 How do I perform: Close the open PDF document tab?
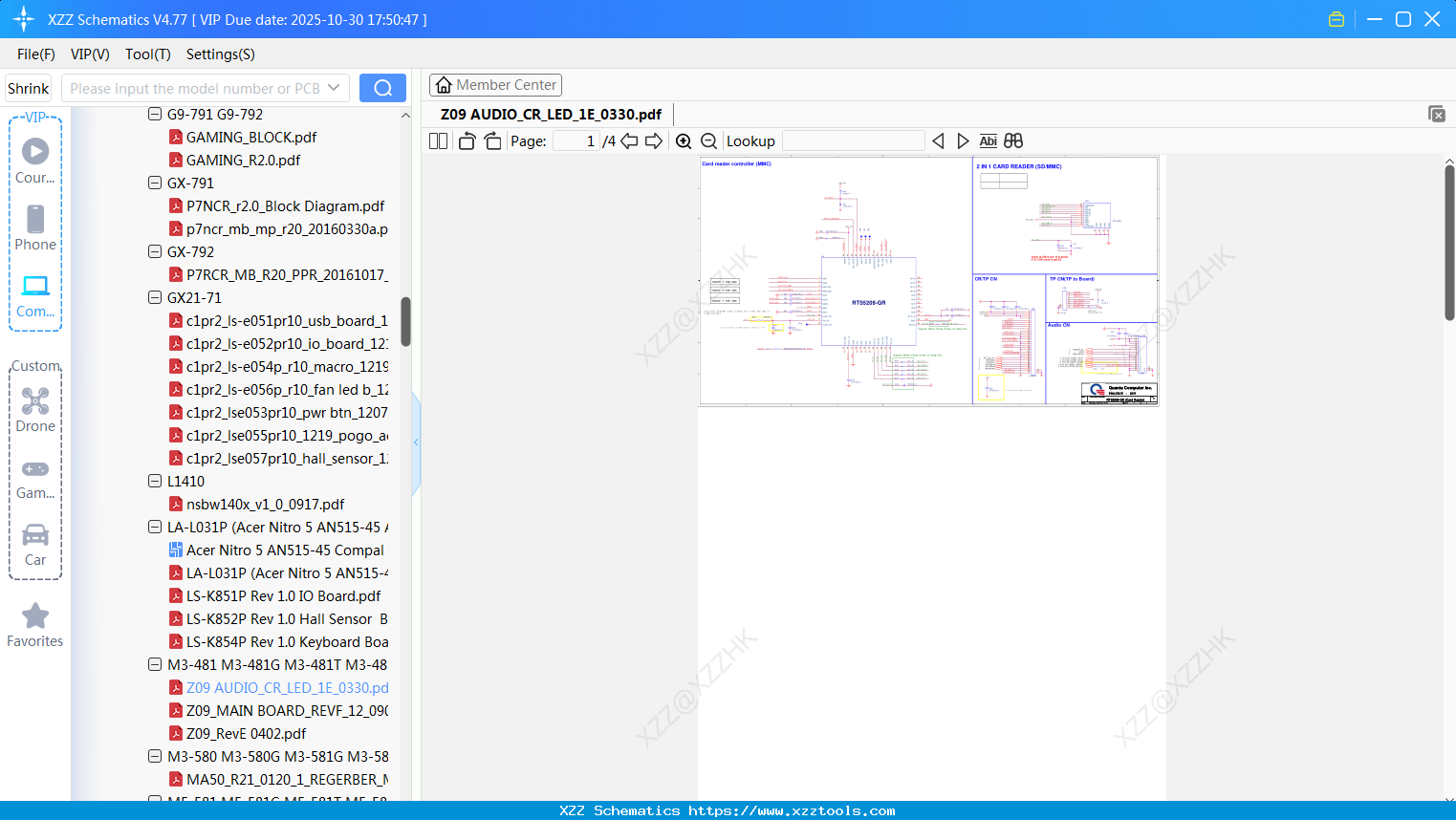click(1436, 114)
